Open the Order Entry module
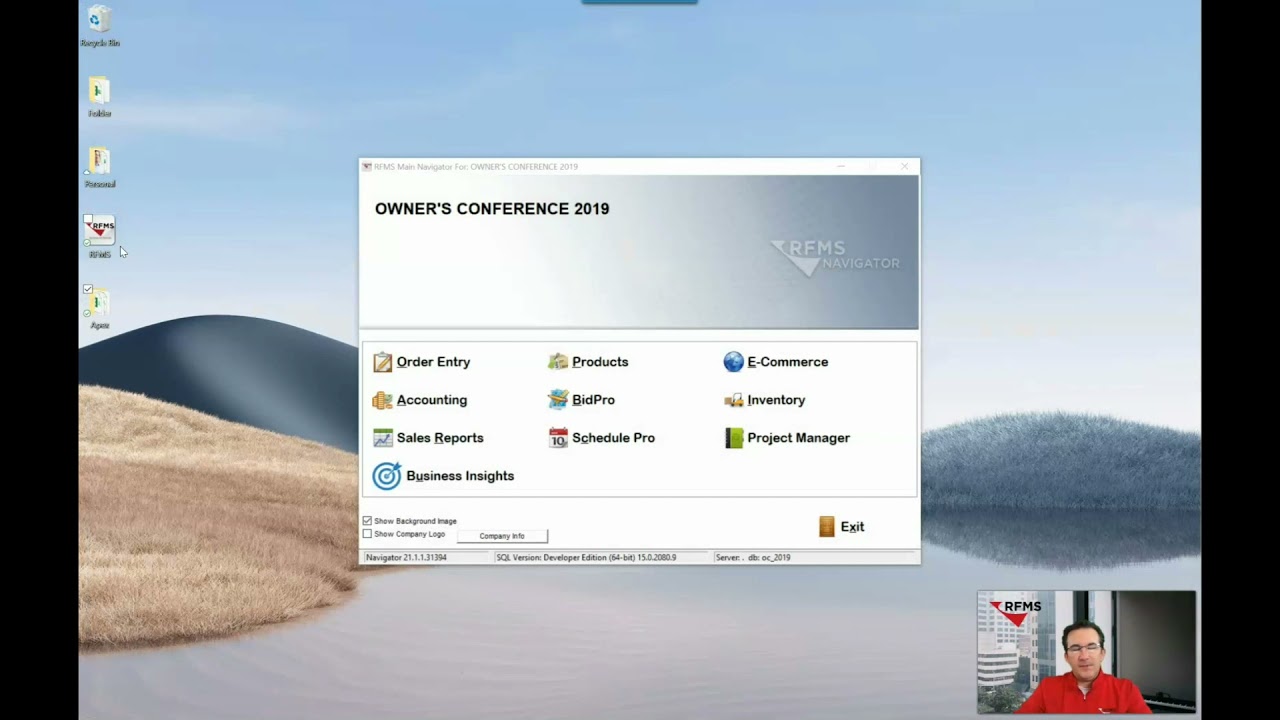Image resolution: width=1280 pixels, height=720 pixels. pyautogui.click(x=421, y=362)
